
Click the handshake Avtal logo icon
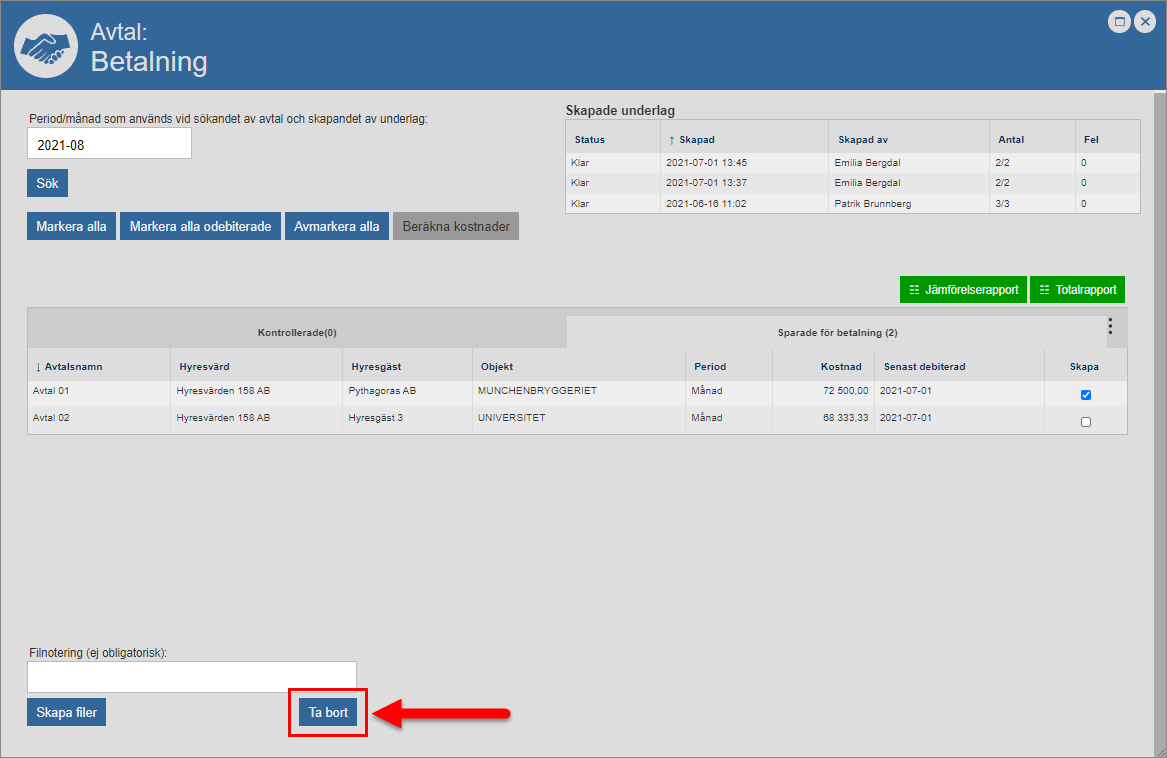47,46
